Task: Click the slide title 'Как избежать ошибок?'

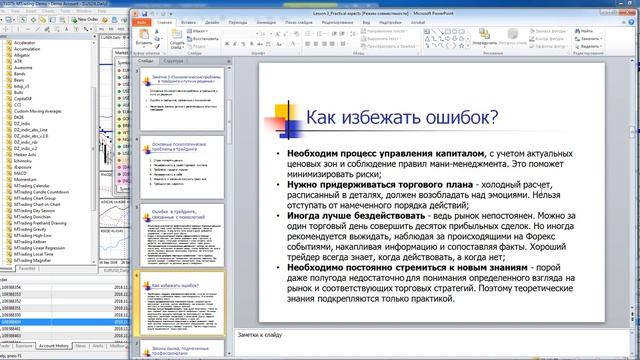Action: coord(402,117)
